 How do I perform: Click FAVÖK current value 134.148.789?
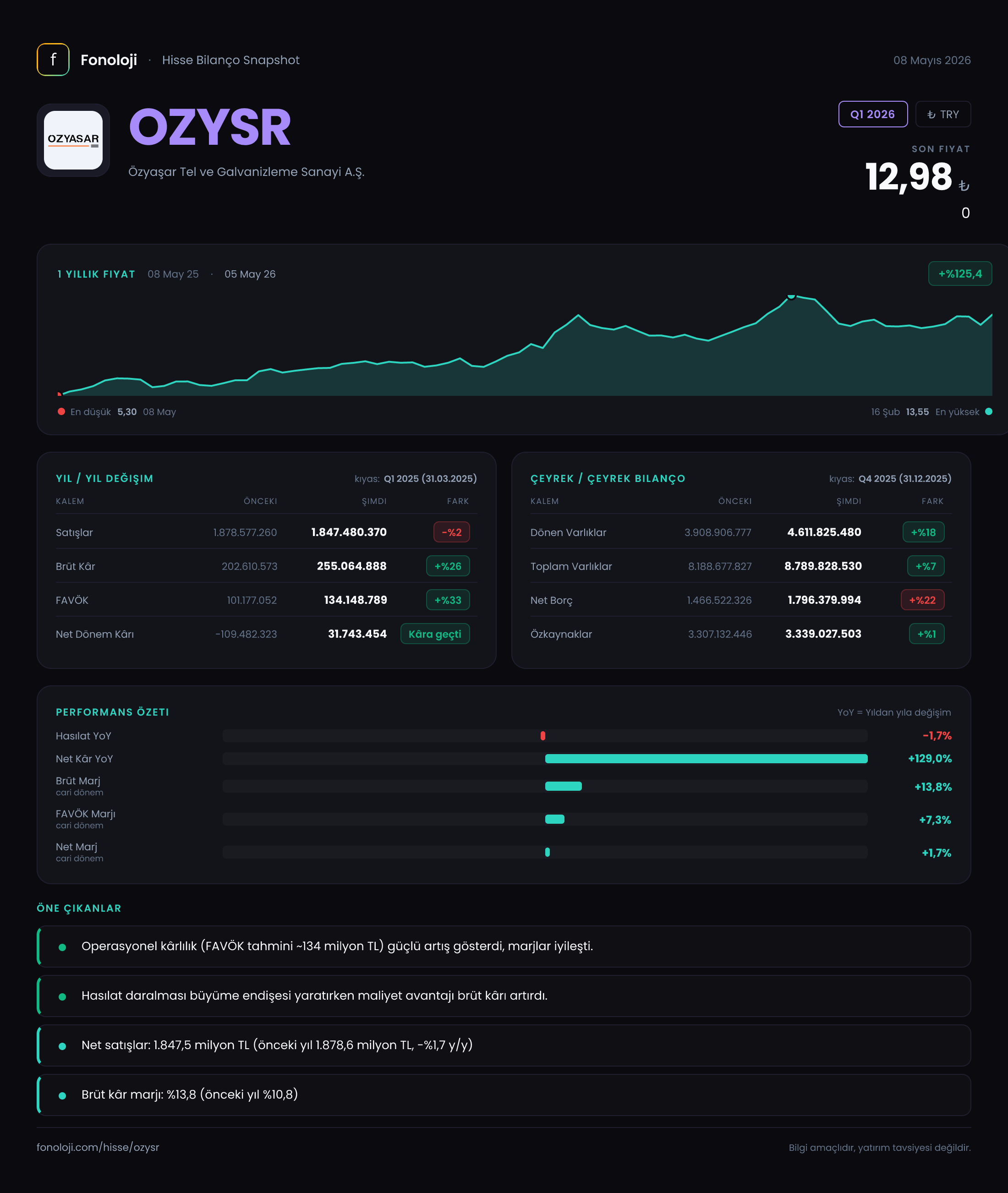356,600
